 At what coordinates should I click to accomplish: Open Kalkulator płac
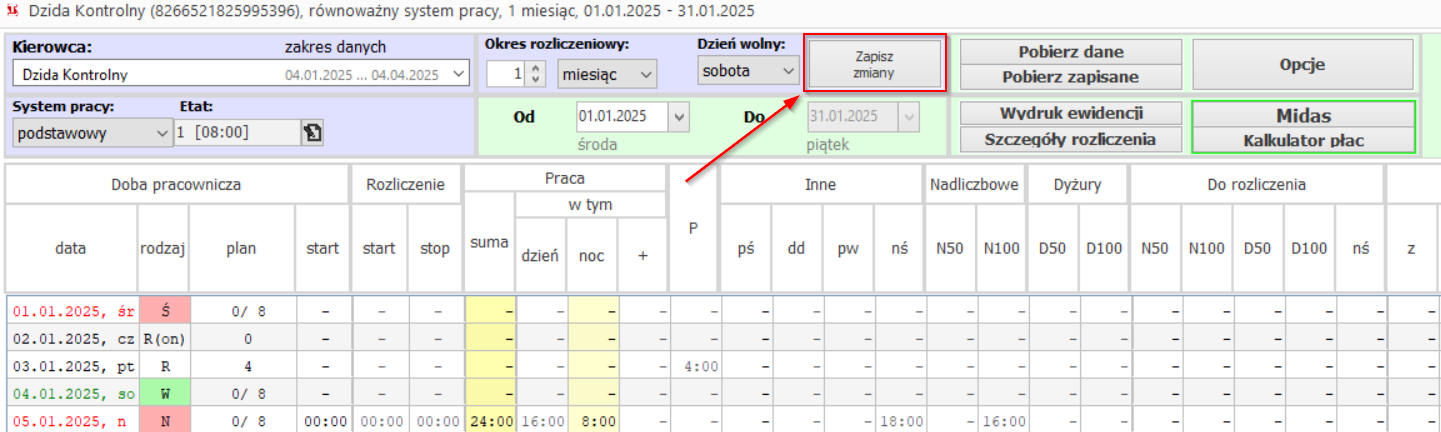pyautogui.click(x=1303, y=140)
